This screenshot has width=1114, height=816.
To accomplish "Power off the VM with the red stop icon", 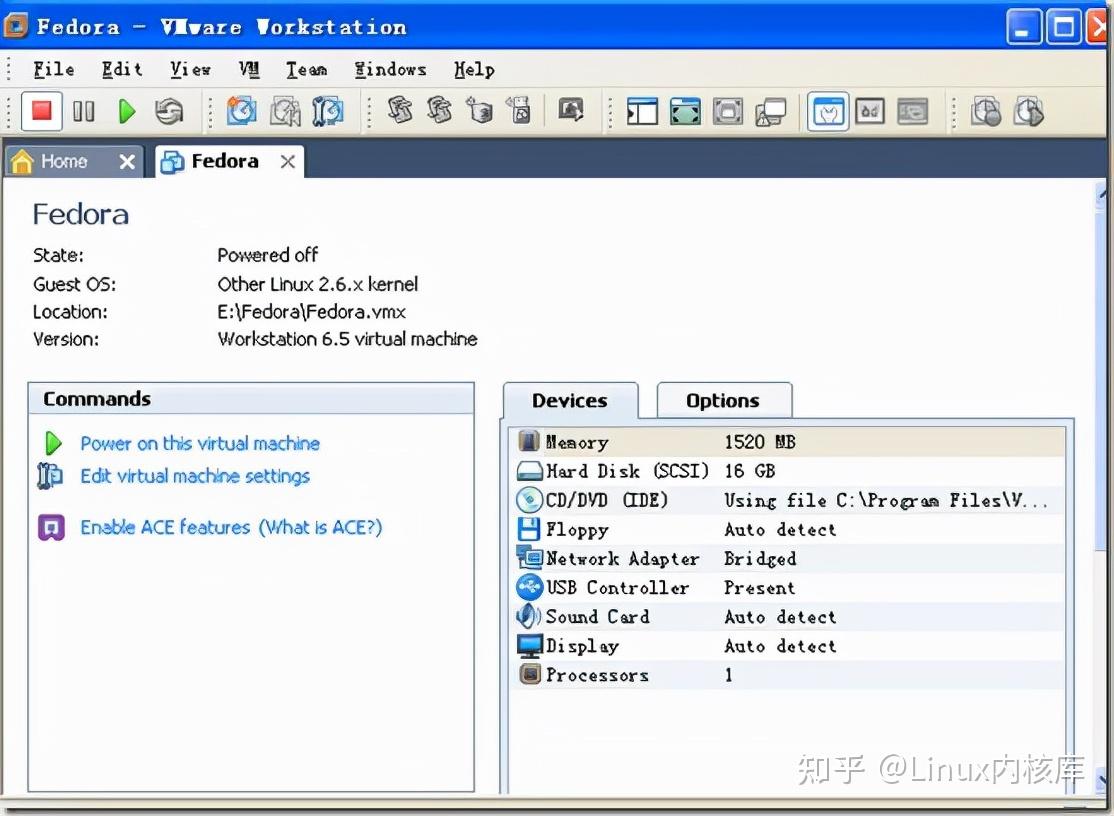I will [41, 111].
